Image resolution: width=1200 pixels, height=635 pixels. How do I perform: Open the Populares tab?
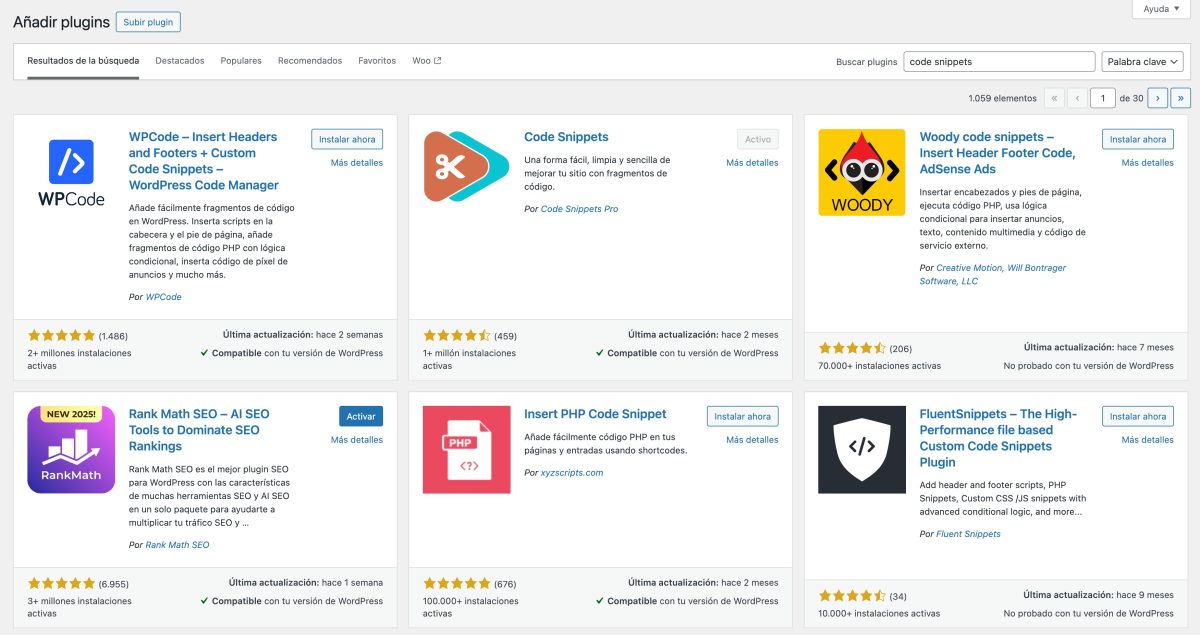pos(240,60)
